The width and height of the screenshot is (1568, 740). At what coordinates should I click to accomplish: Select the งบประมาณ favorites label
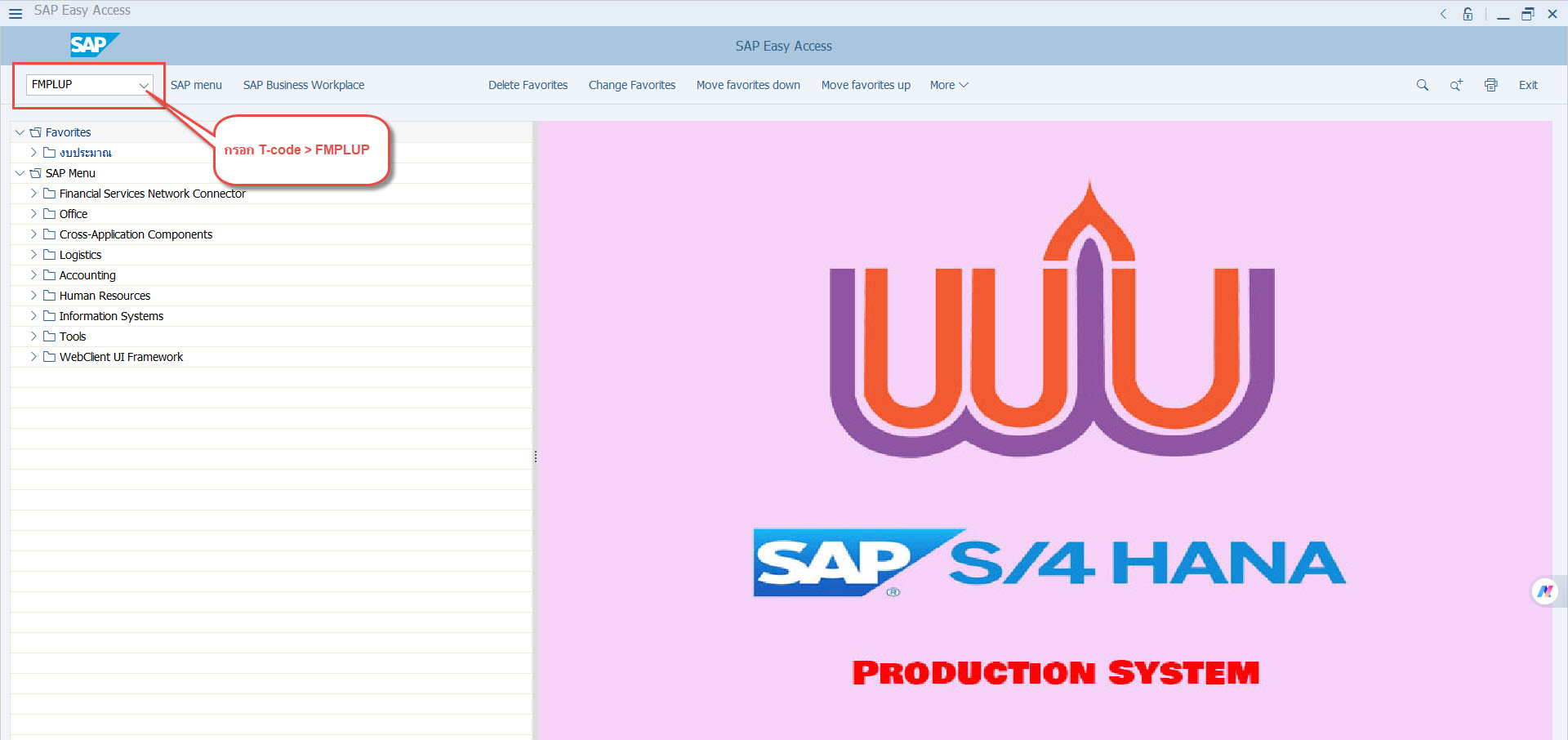point(85,153)
